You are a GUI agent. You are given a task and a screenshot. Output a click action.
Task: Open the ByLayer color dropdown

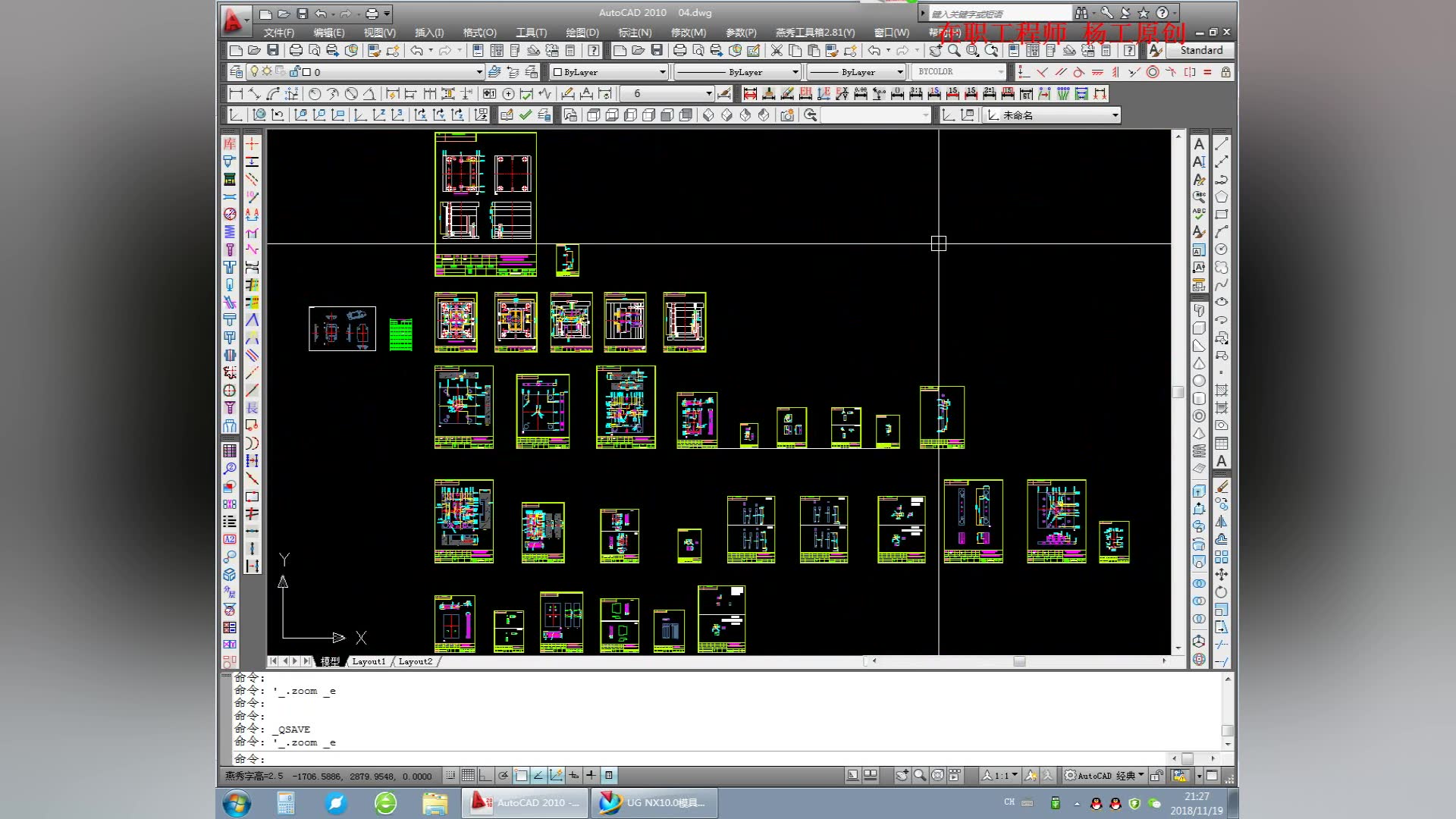tap(662, 71)
